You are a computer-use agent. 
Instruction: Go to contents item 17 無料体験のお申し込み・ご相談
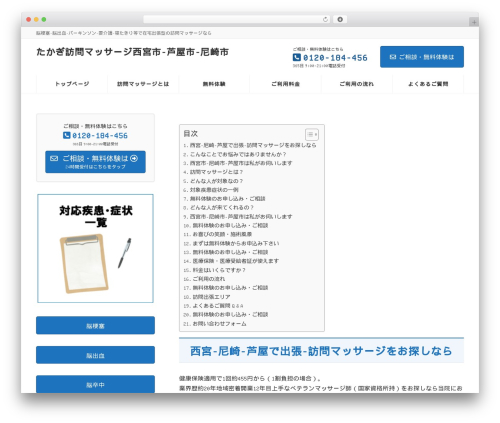tap(230, 288)
